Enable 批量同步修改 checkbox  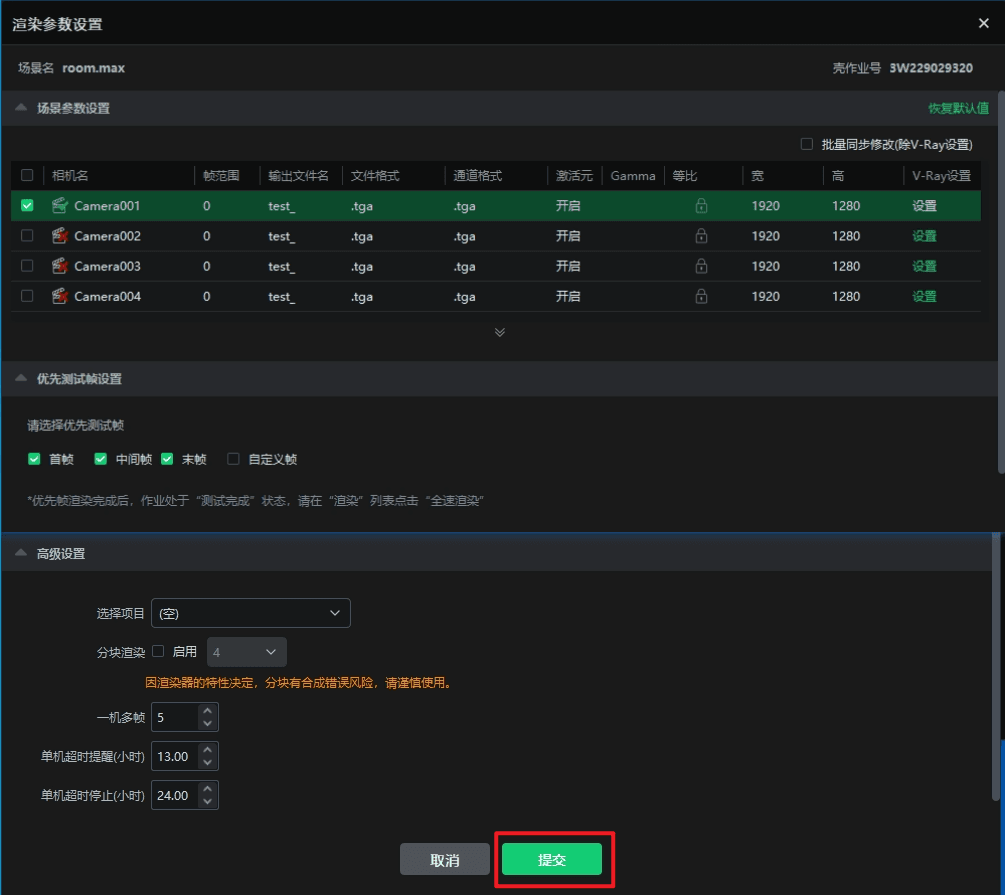(806, 144)
